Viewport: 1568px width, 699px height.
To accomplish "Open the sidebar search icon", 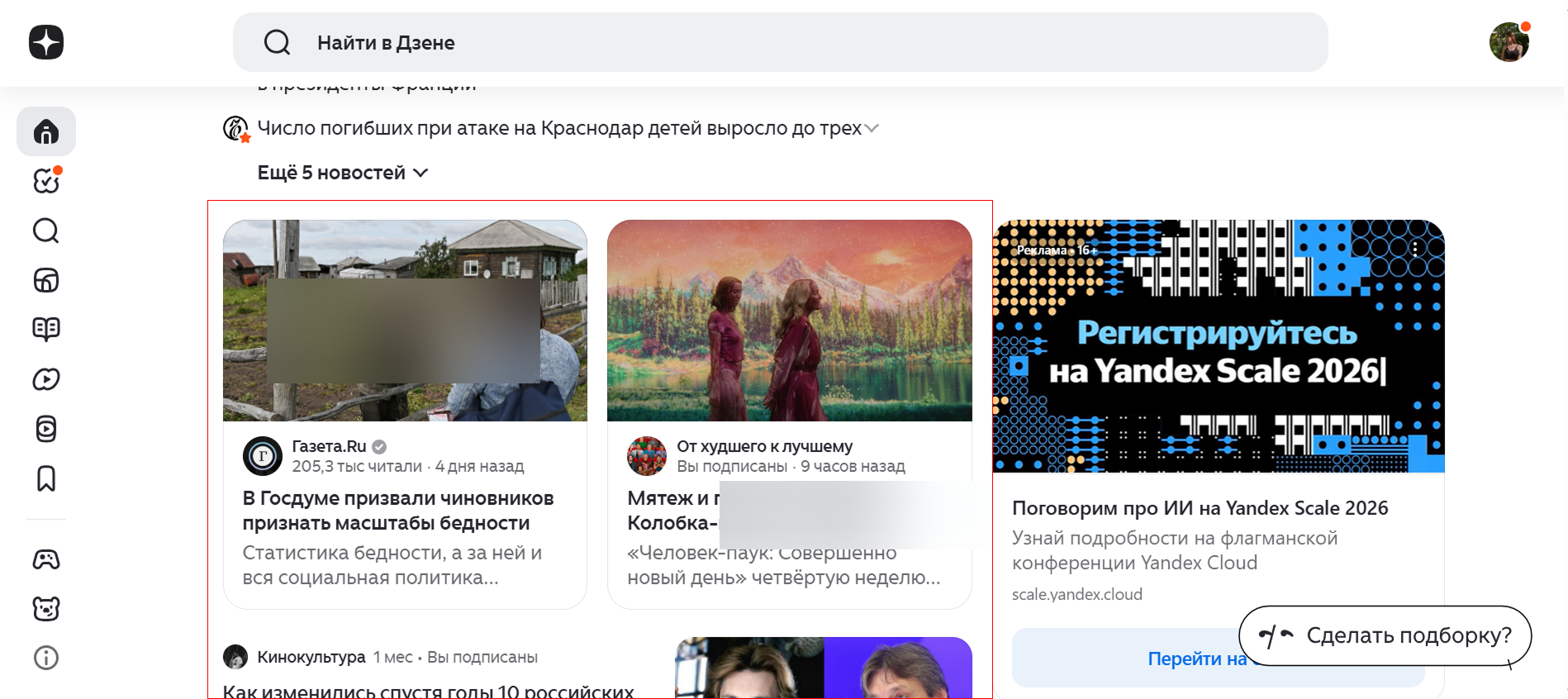I will tap(46, 231).
